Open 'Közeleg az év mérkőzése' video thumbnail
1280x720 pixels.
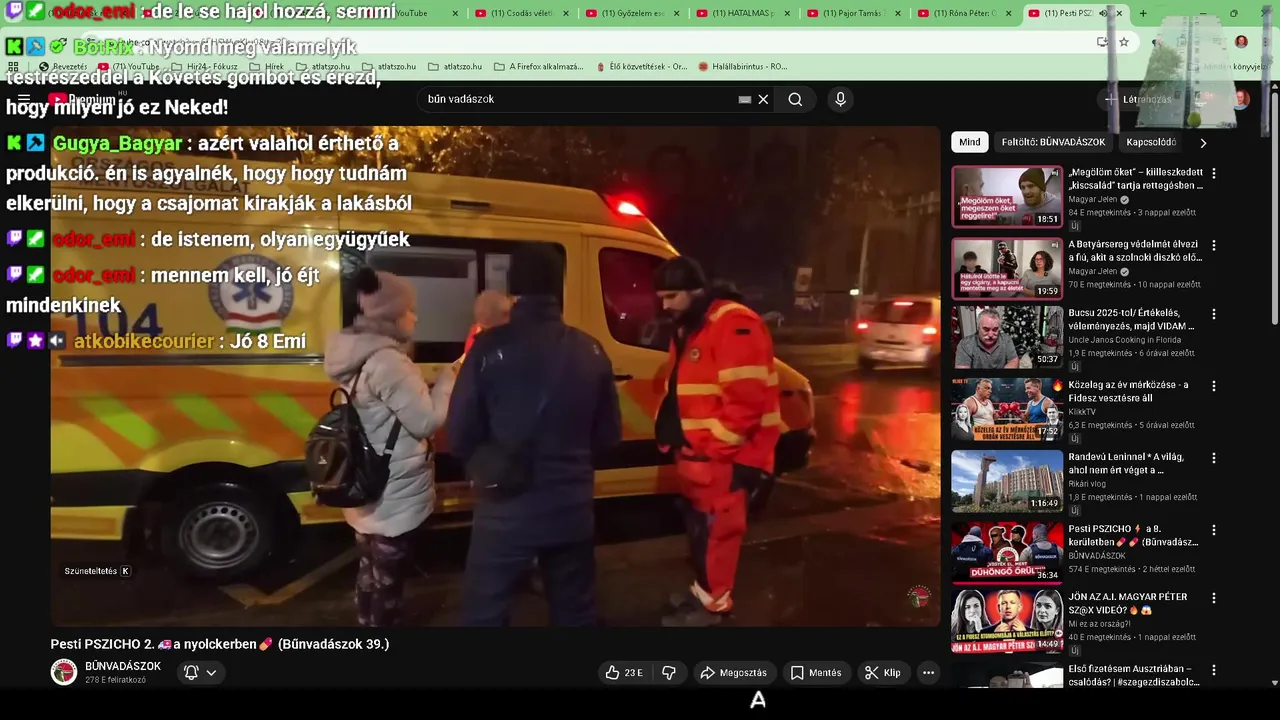tap(1007, 409)
